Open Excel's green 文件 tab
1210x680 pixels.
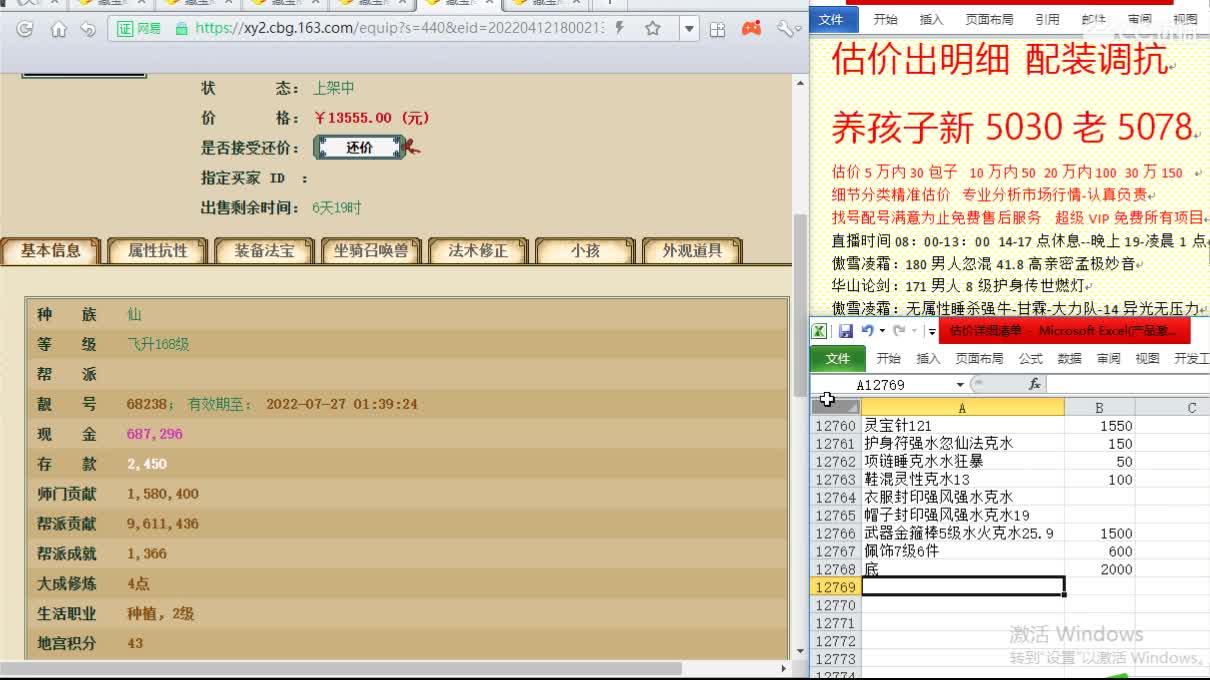838,358
